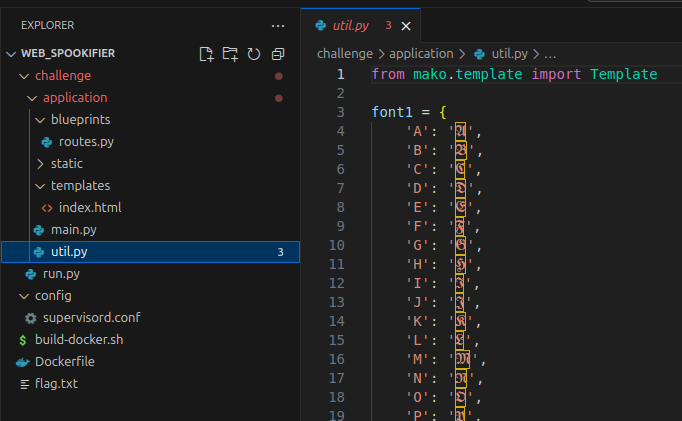Screen dimensions: 682x421
Task: Click the Python icon in the breadcrumb
Action: tap(479, 54)
